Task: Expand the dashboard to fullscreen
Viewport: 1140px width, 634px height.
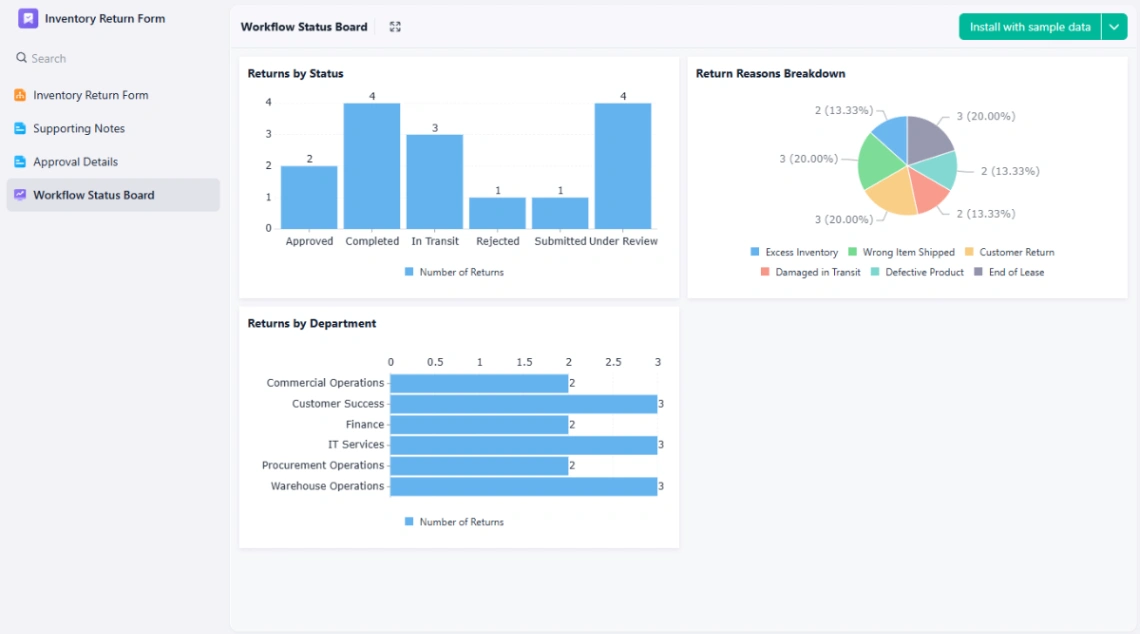Action: click(395, 27)
